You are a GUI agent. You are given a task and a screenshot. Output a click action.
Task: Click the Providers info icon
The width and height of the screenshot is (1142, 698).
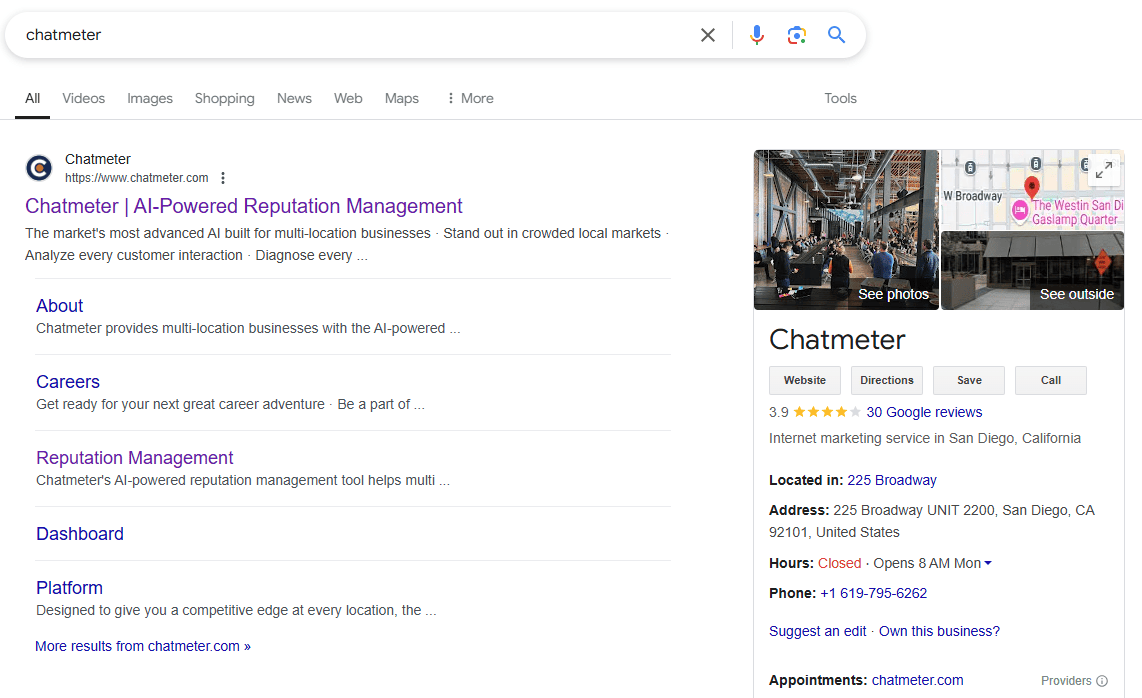point(1102,681)
